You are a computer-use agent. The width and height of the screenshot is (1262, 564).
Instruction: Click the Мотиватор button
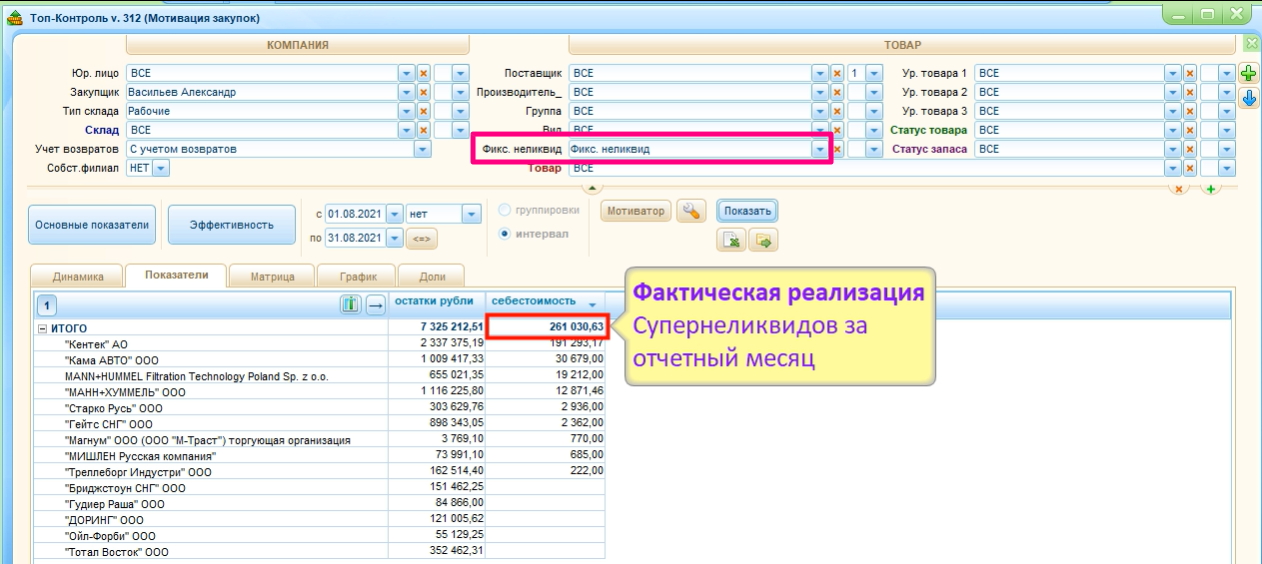coord(636,211)
